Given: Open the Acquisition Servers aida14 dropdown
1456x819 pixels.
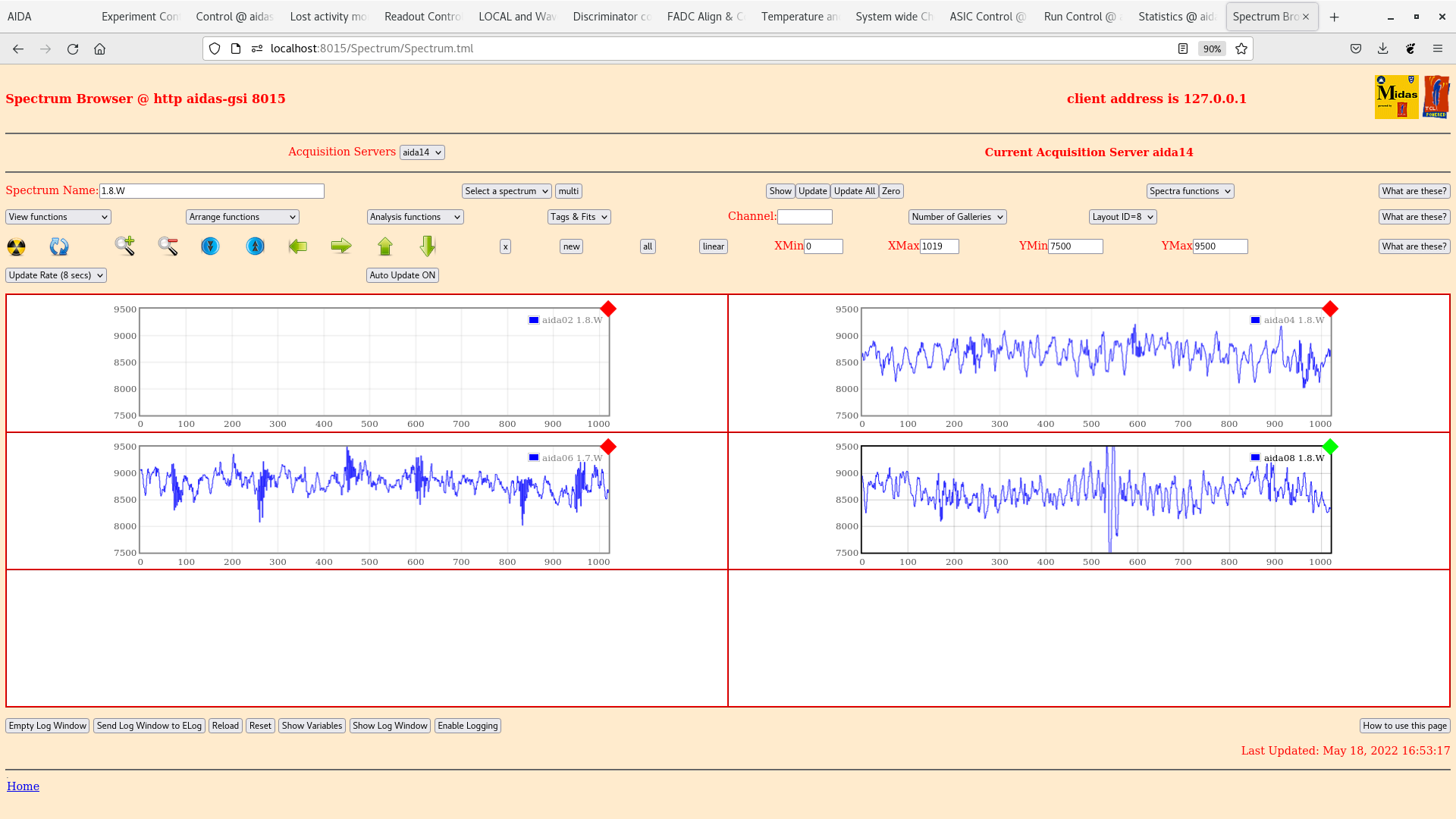Looking at the screenshot, I should point(422,152).
